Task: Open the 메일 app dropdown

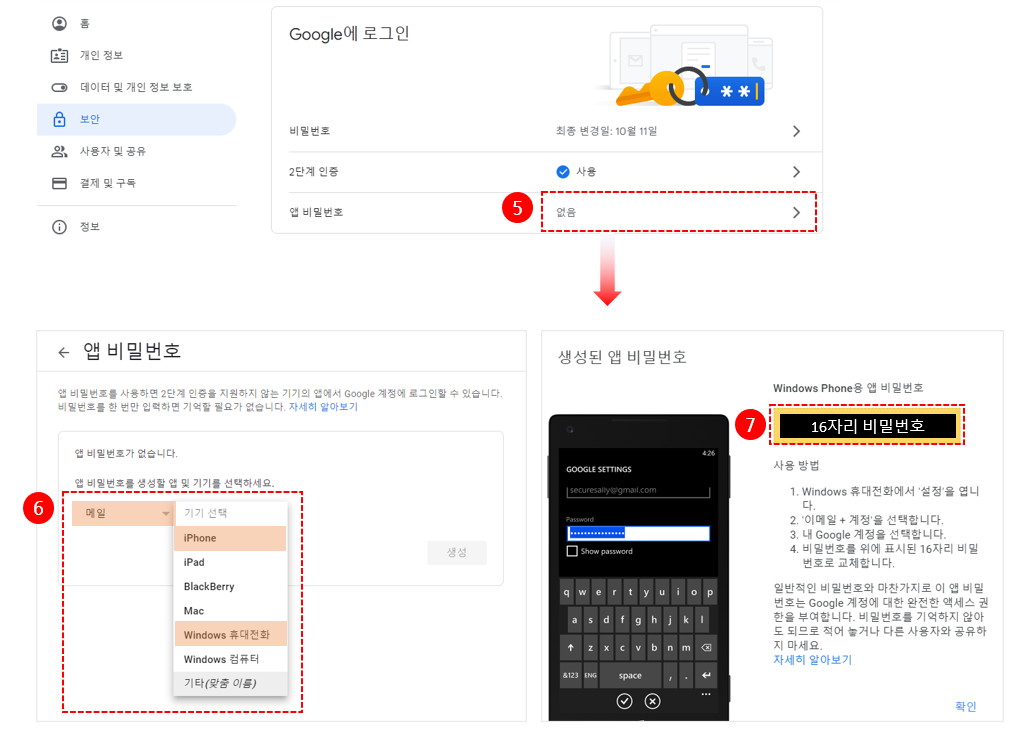Action: click(123, 513)
